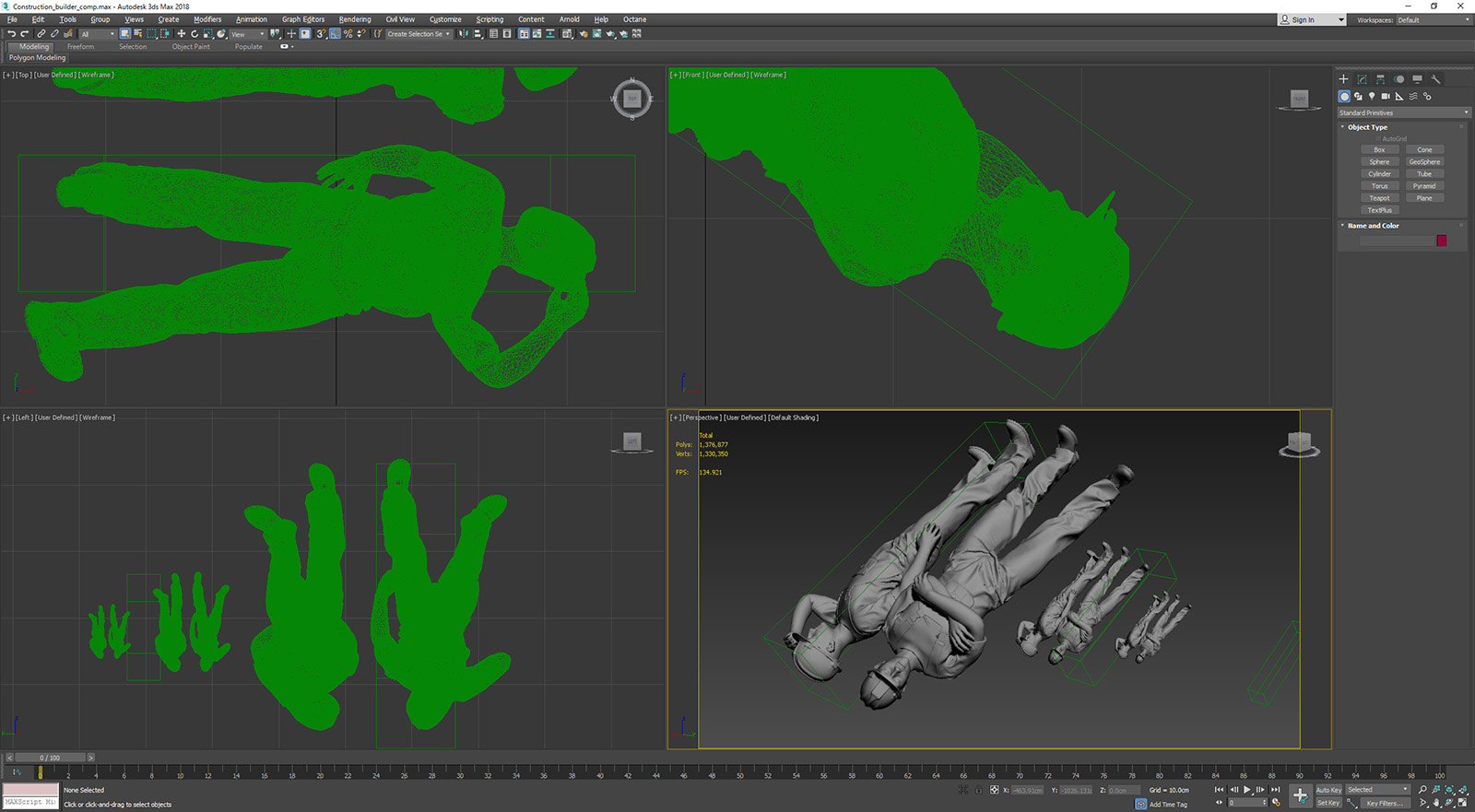1475x812 pixels.
Task: Toggle the Selection Lock padlock icon
Action: pyautogui.click(x=979, y=790)
